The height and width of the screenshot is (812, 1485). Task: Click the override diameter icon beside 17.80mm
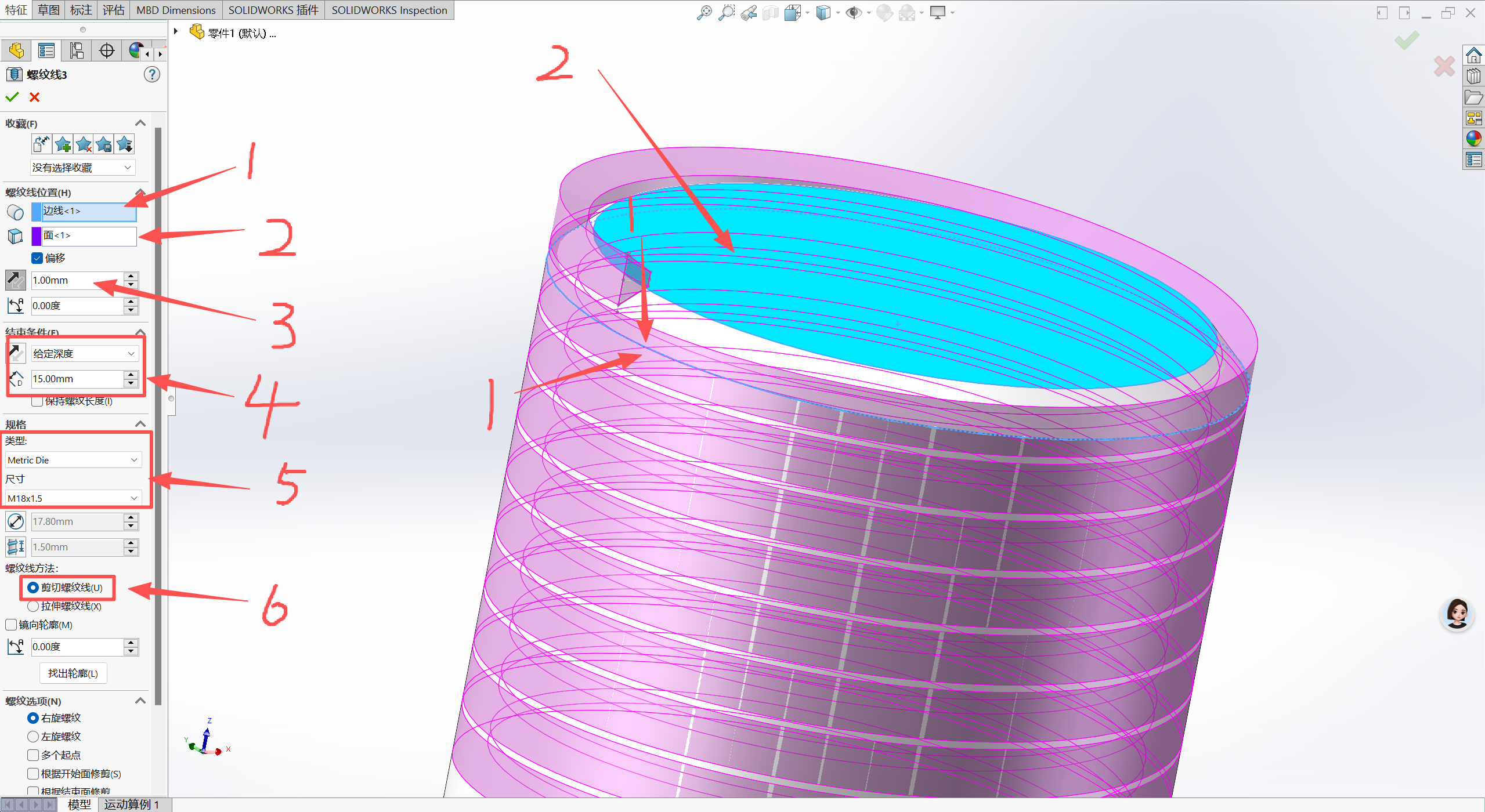coord(16,521)
